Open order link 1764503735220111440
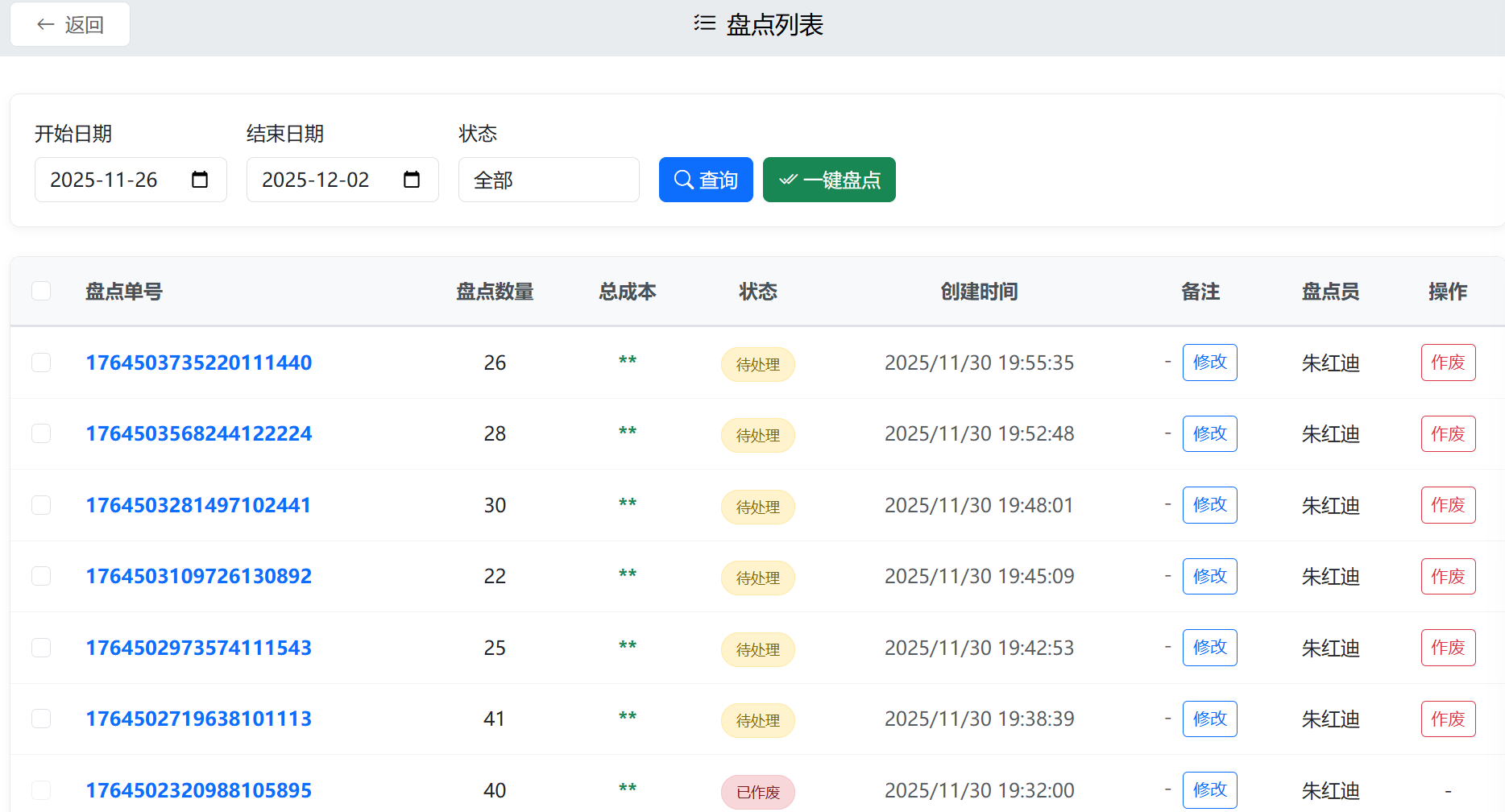Screen dimensions: 1505x812 click(198, 362)
